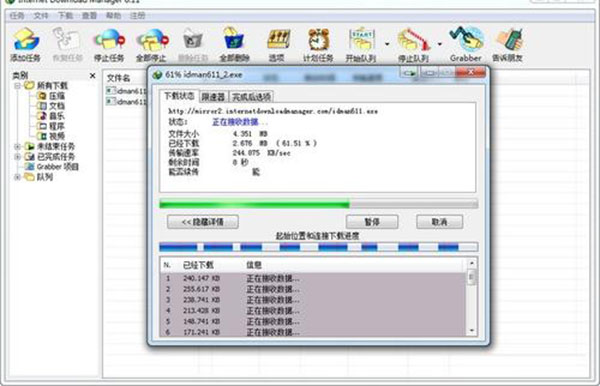600x386 pixels.
Task: Click the 添加任务 (add task) toolbar icon
Action: tap(26, 40)
